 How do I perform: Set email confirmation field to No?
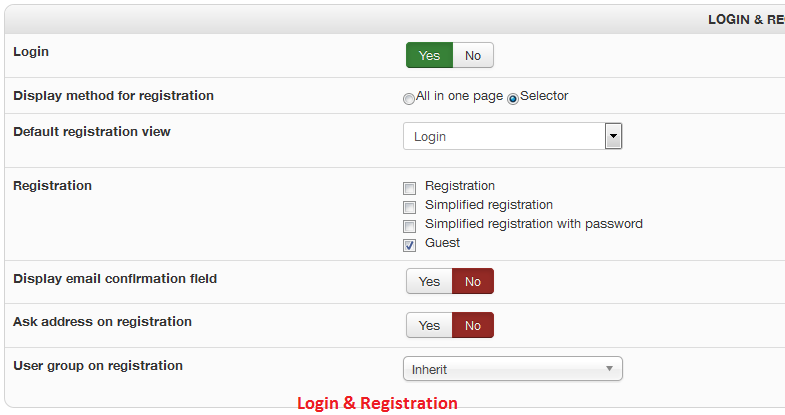pos(473,281)
